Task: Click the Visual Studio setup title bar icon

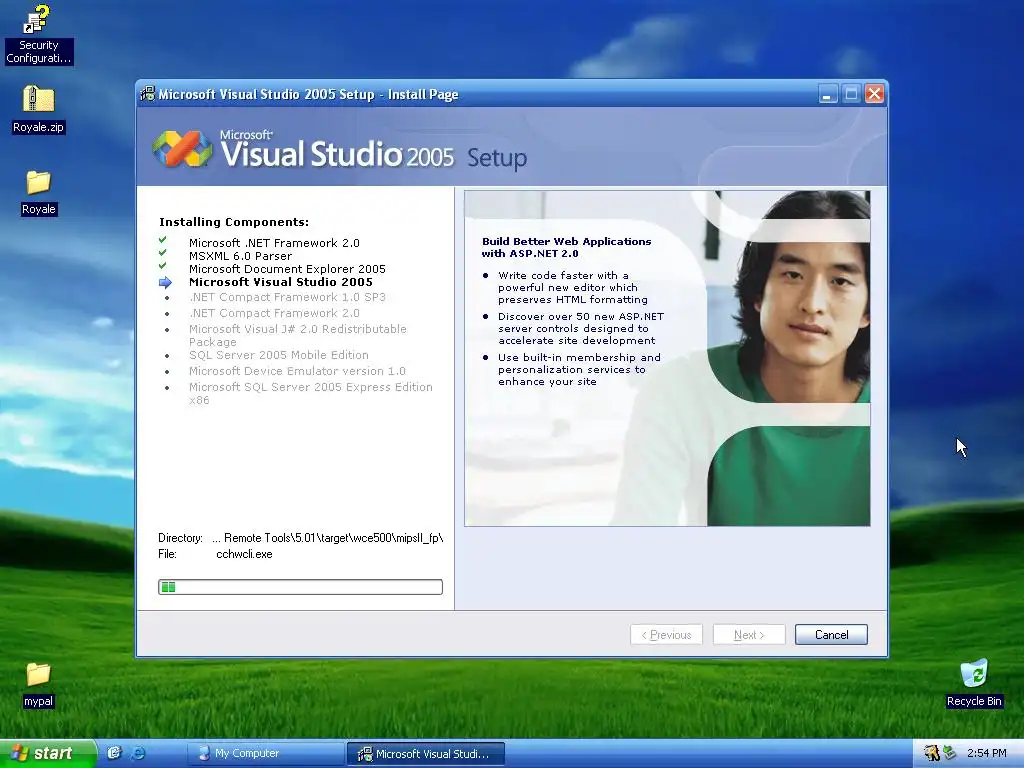Action: tap(148, 94)
